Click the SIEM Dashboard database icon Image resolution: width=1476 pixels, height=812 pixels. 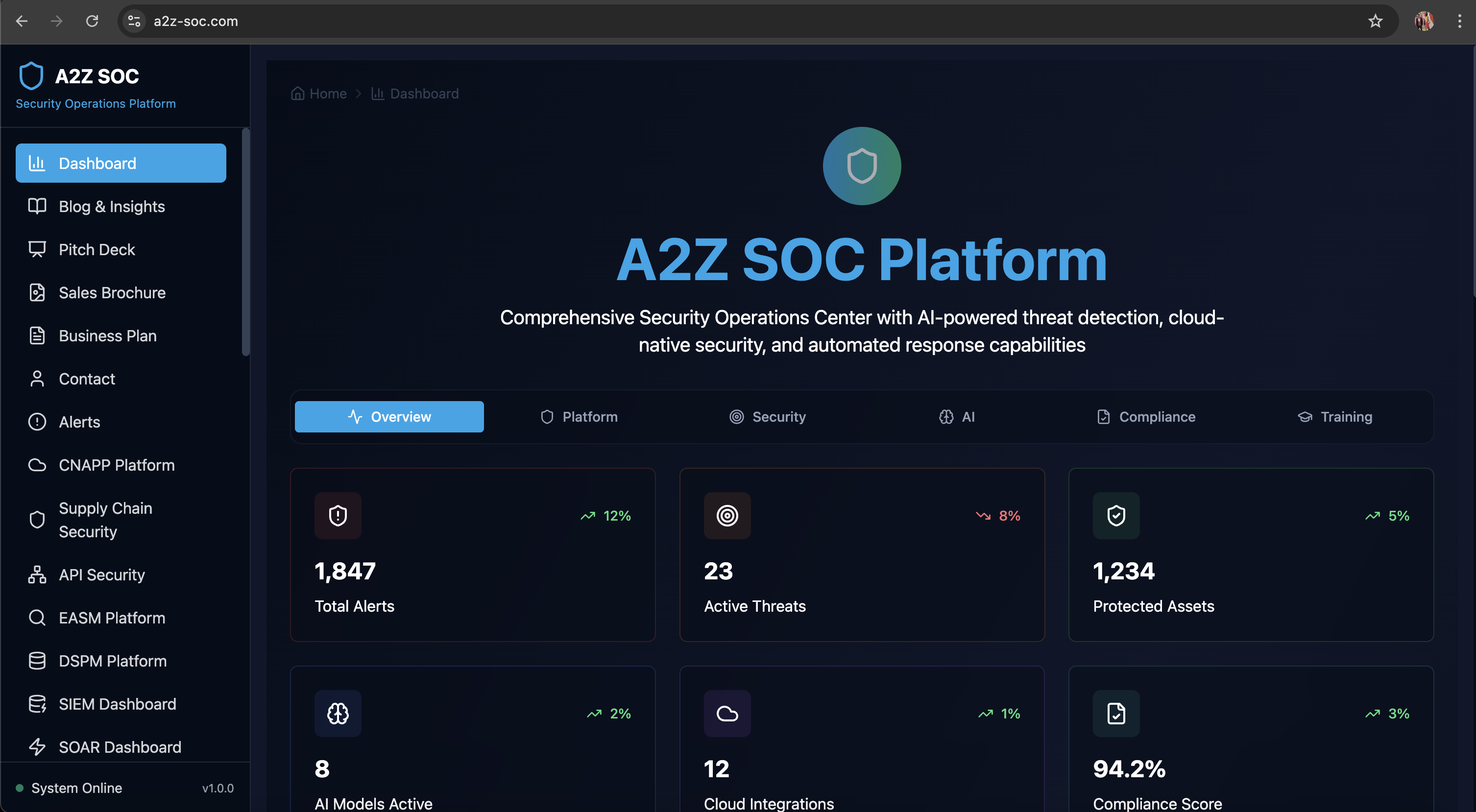[37, 704]
